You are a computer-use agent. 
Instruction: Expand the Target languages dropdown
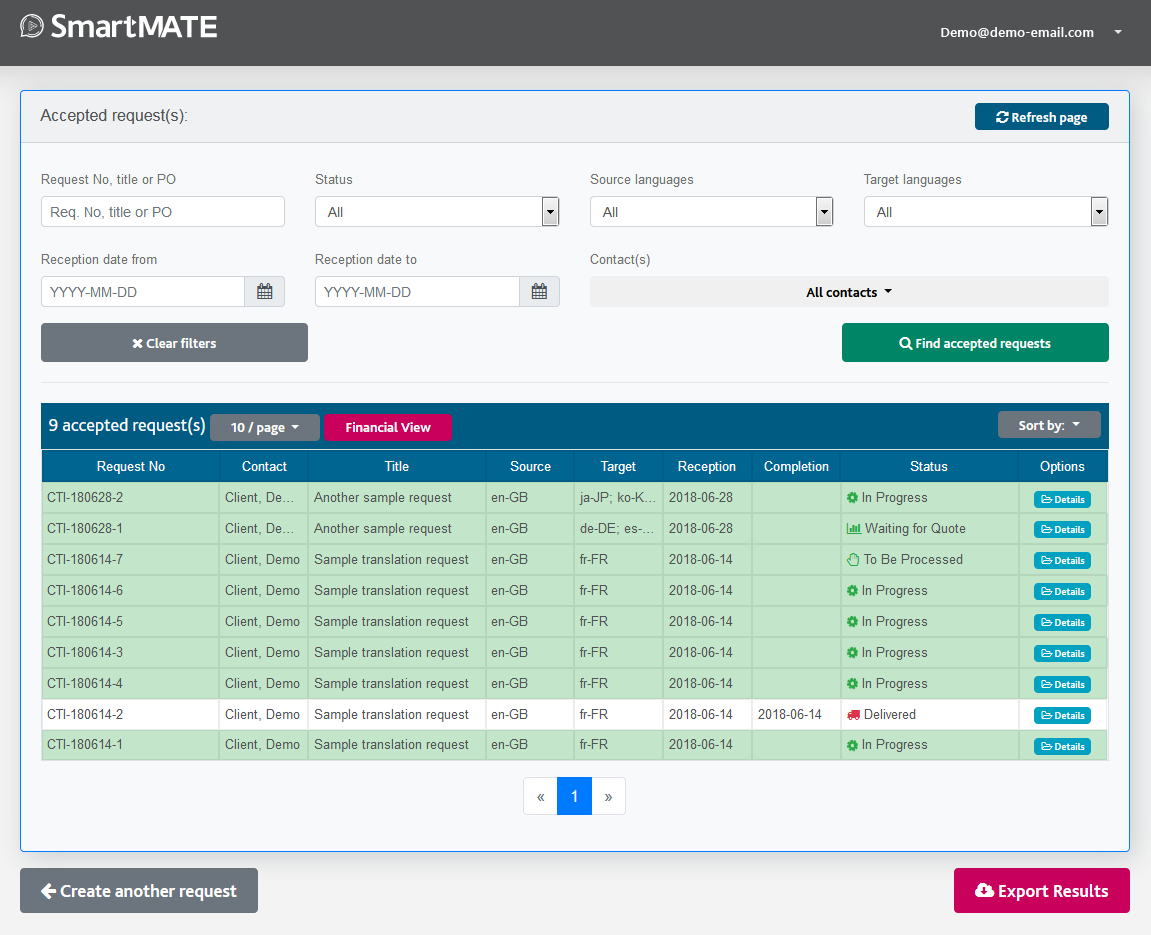(x=985, y=212)
